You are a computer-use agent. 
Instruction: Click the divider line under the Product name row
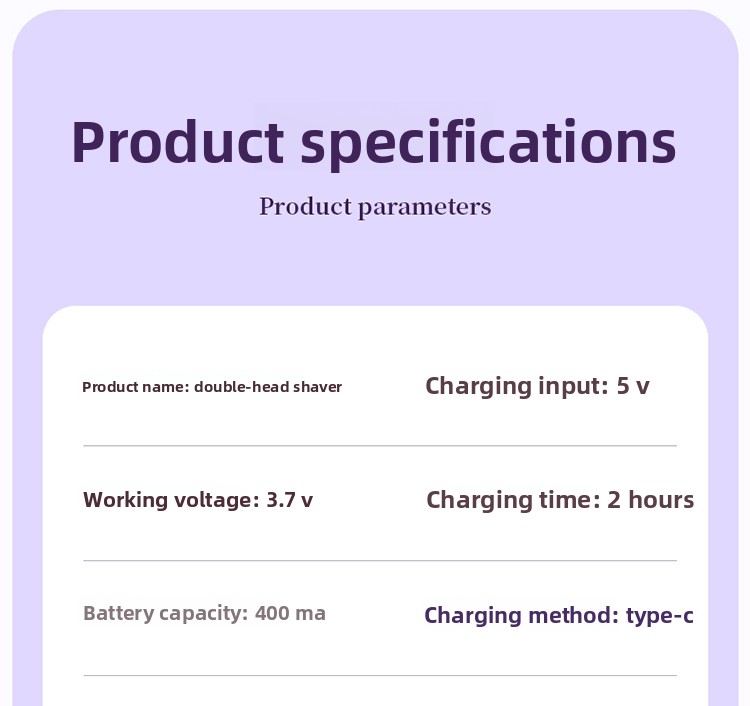coord(380,445)
